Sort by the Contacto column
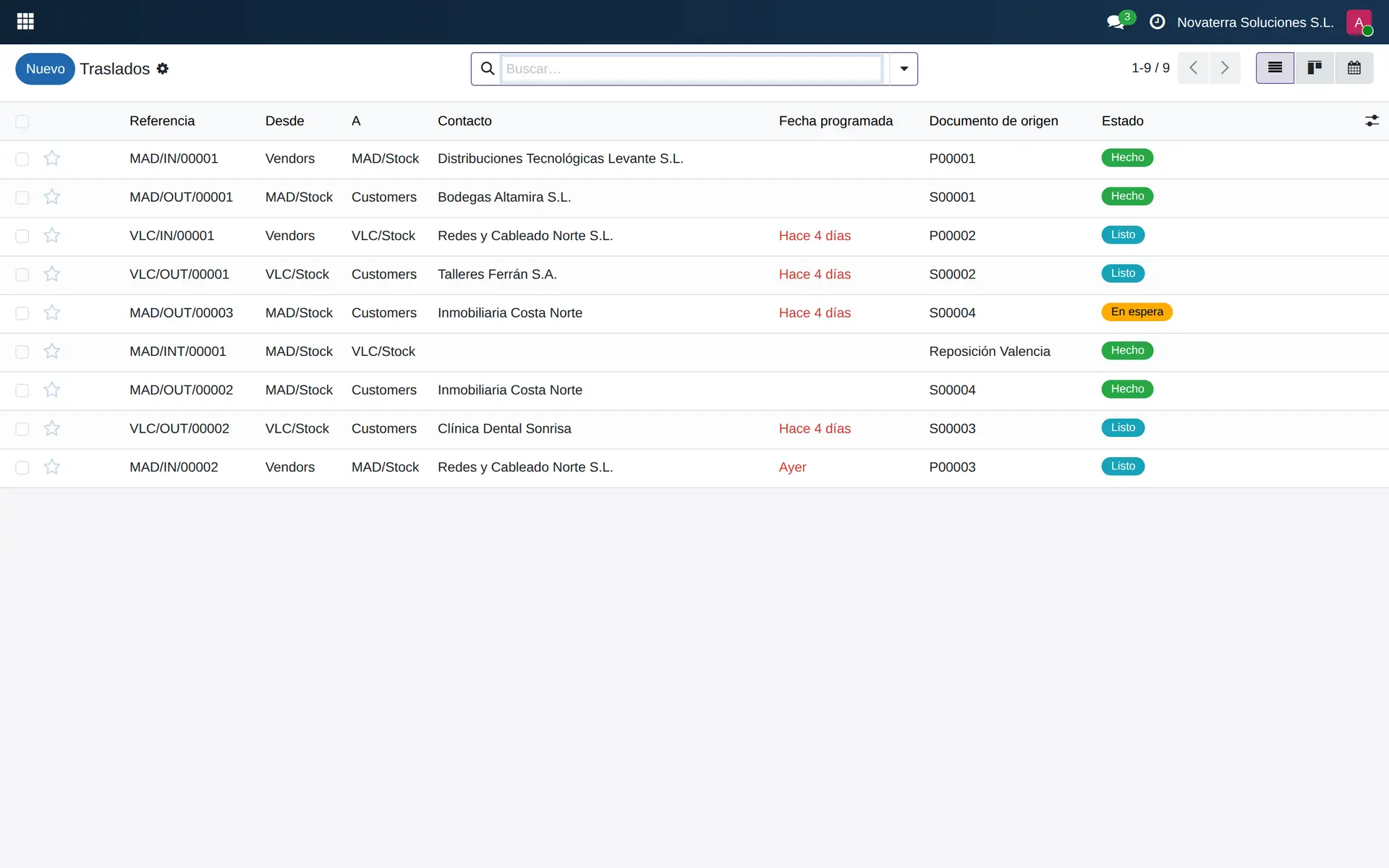 tap(464, 121)
